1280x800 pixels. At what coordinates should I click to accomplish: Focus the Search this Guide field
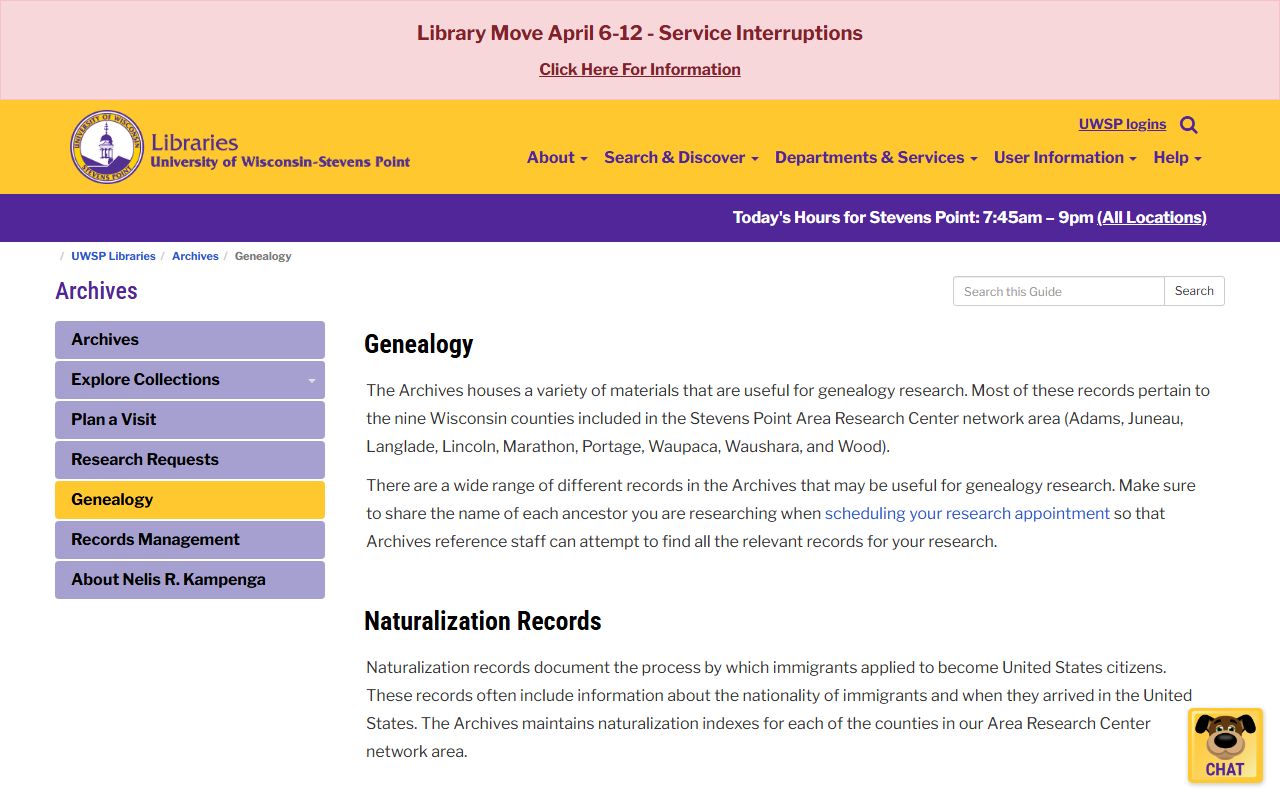(x=1059, y=291)
